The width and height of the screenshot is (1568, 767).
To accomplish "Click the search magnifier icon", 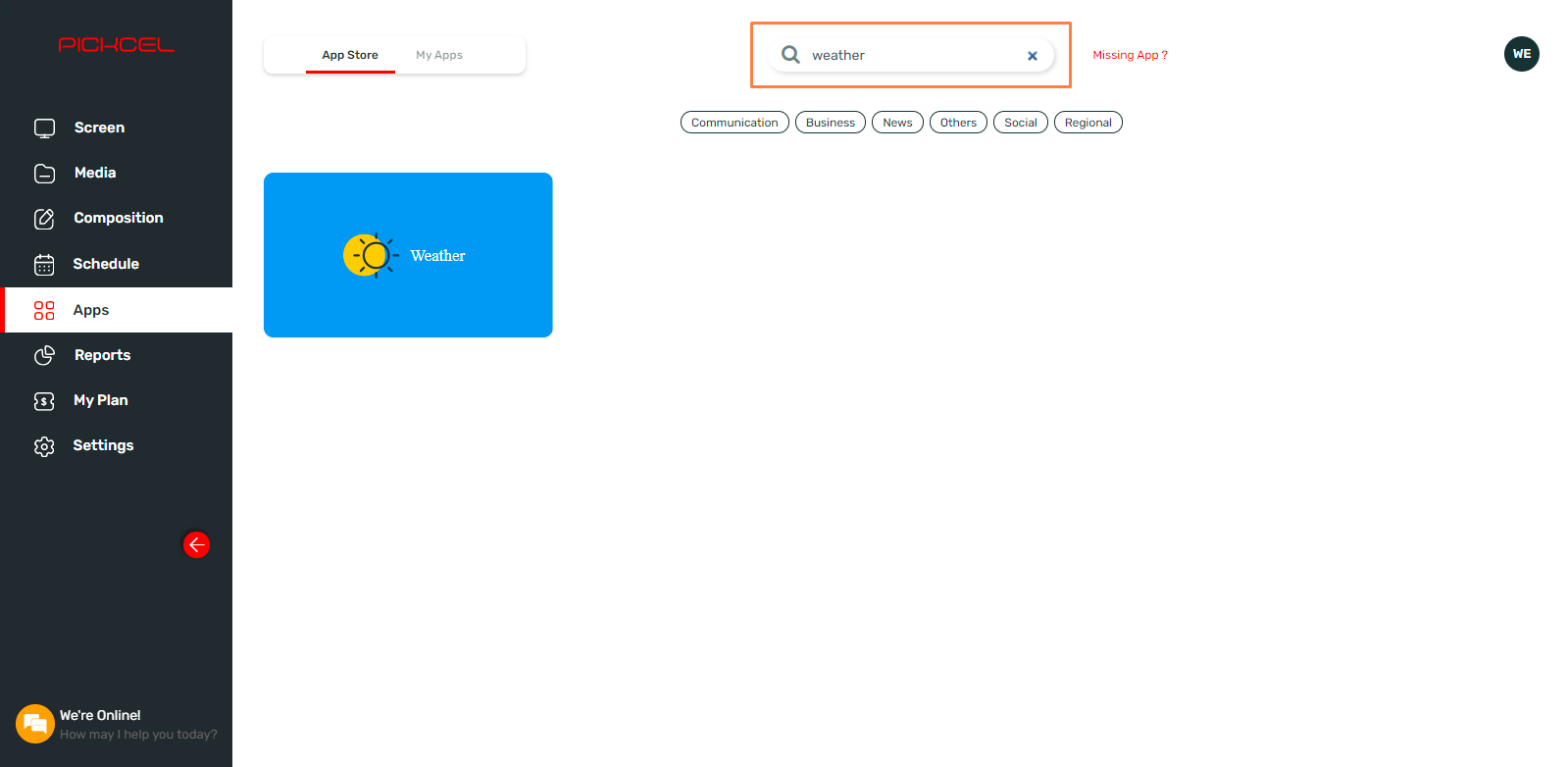I will [x=790, y=55].
